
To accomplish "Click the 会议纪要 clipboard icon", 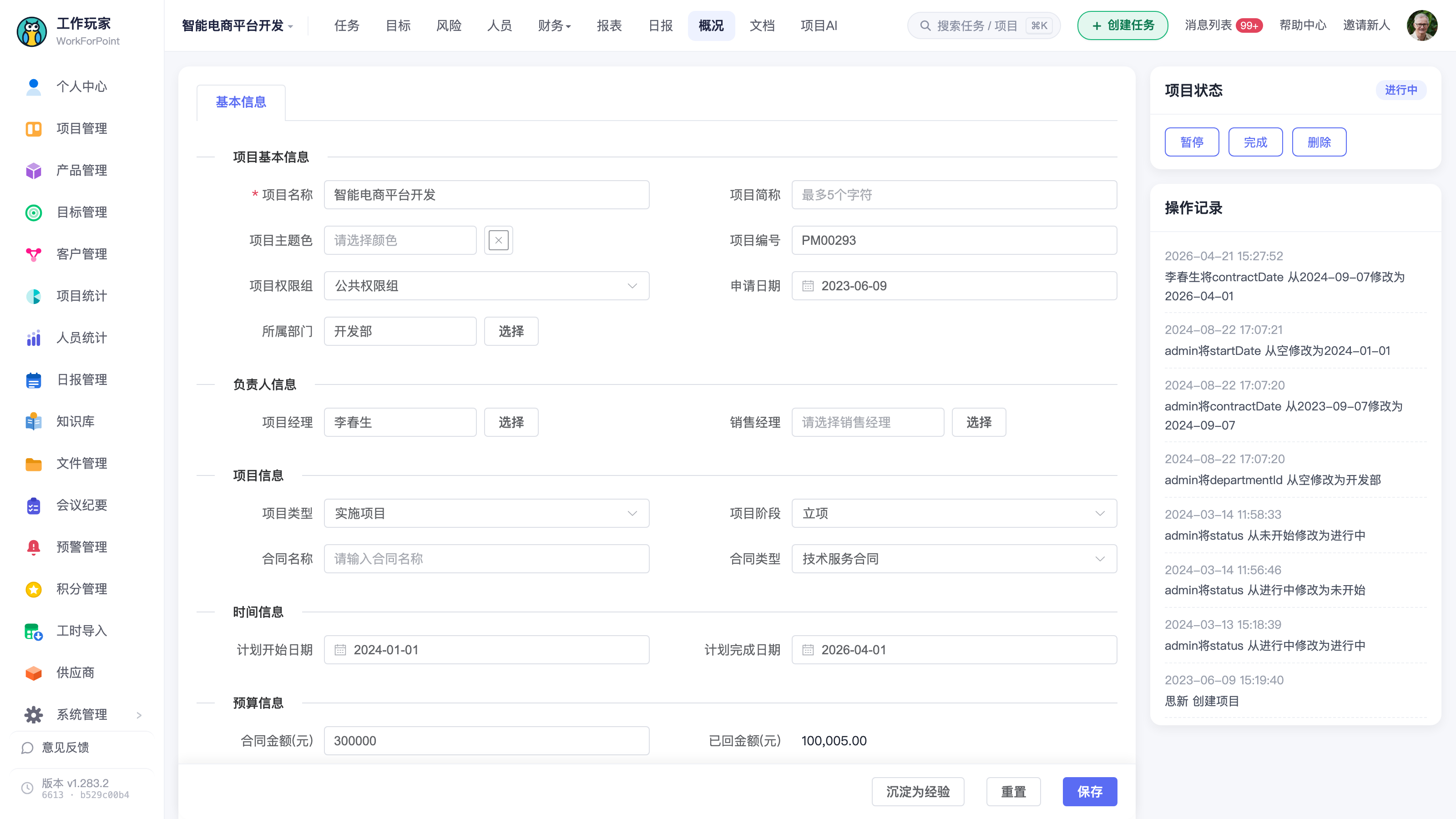I will click(33, 506).
